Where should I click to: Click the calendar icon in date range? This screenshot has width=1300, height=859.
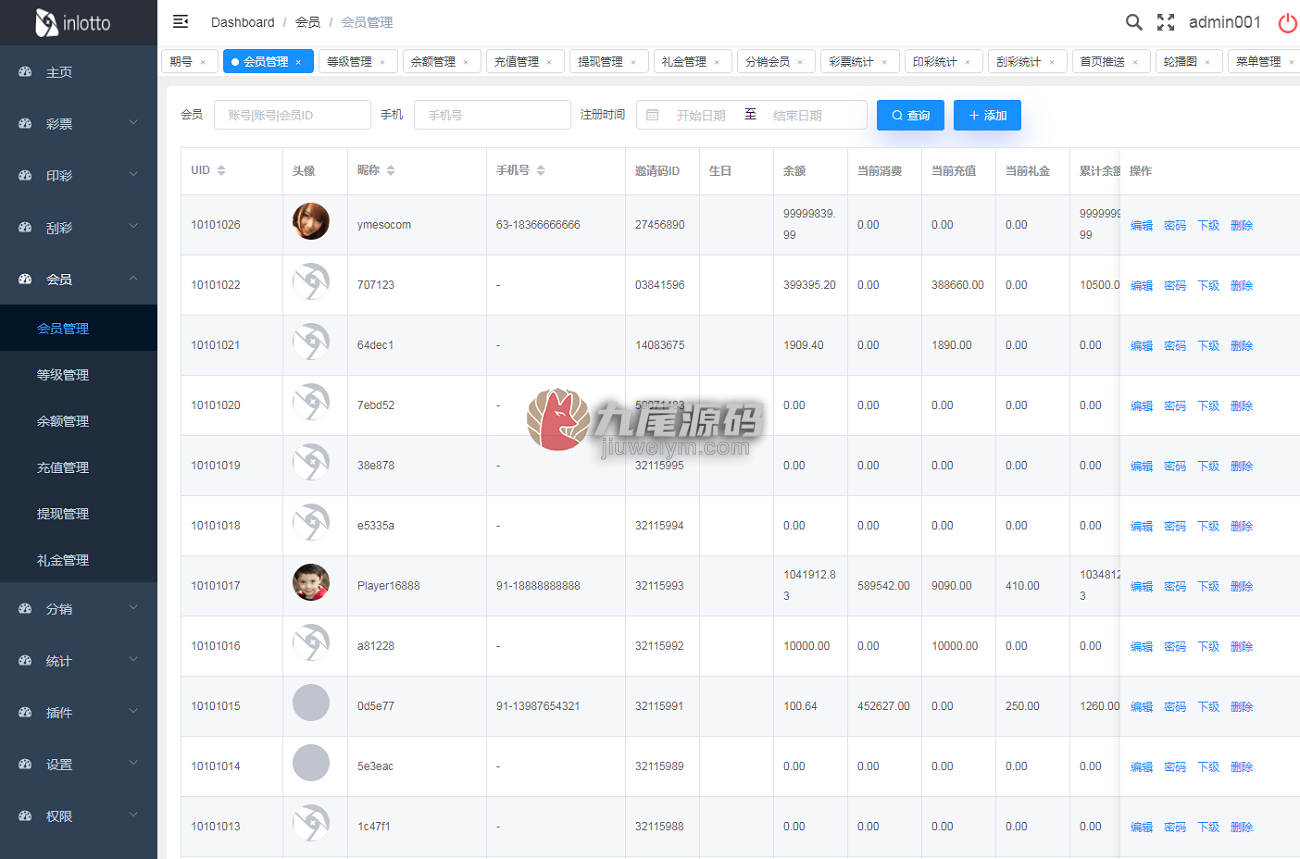[653, 115]
